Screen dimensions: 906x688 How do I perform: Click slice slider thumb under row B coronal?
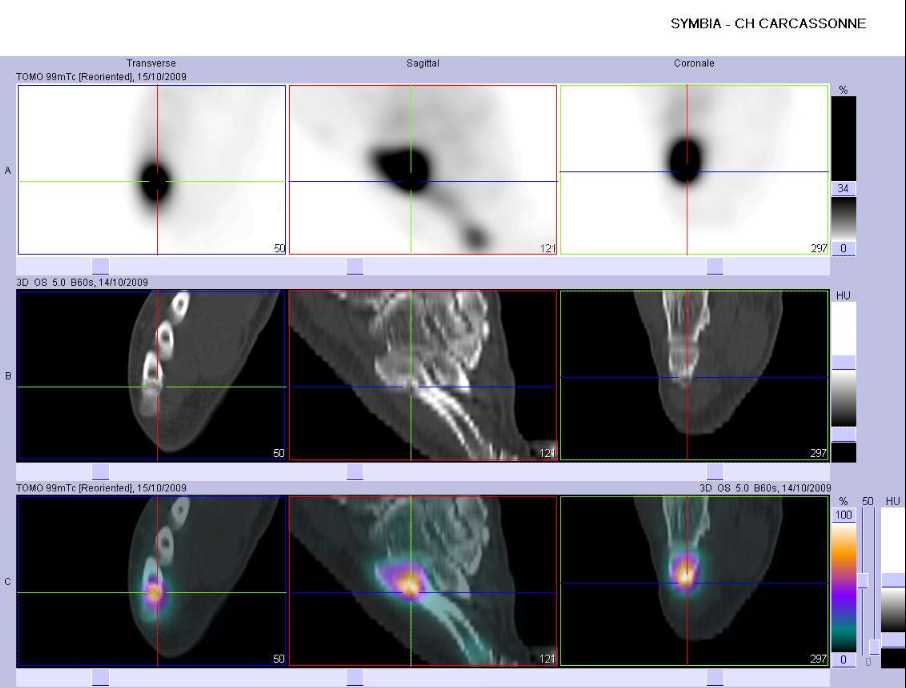[x=715, y=472]
